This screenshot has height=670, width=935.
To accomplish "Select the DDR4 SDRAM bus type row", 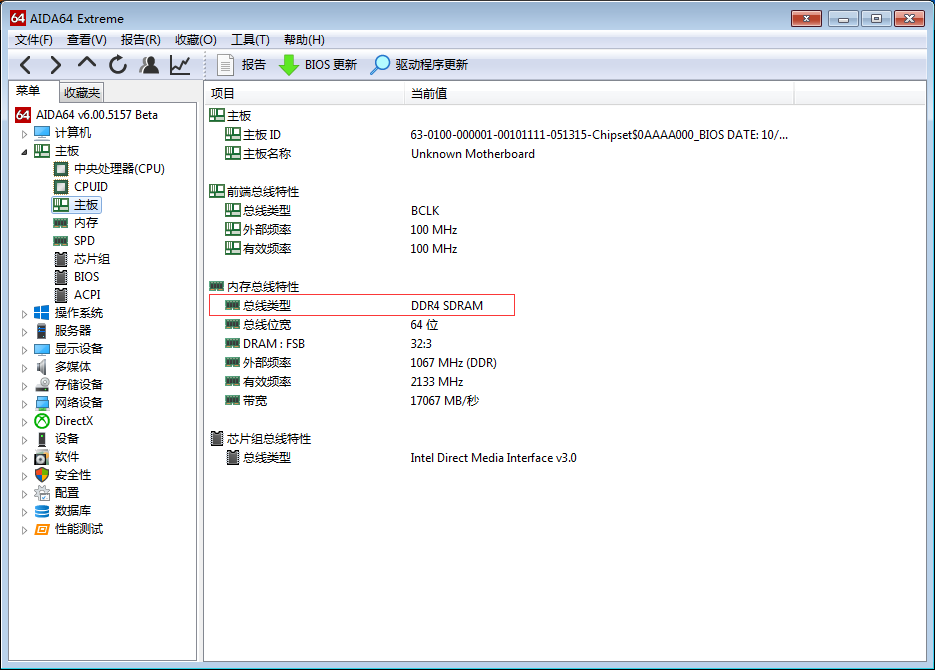I will tap(362, 305).
